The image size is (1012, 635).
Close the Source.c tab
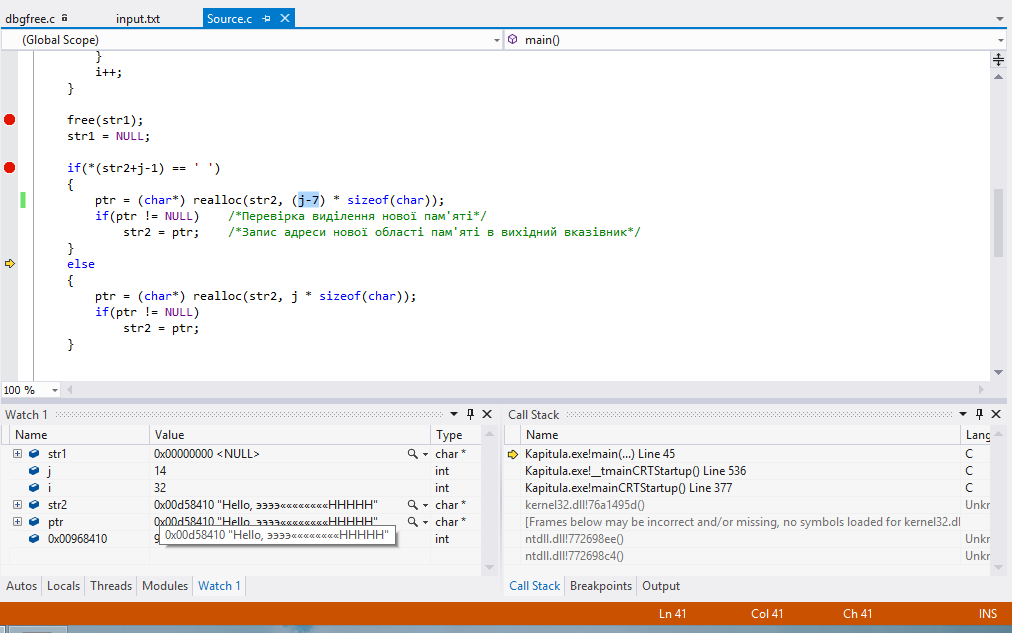tap(285, 18)
